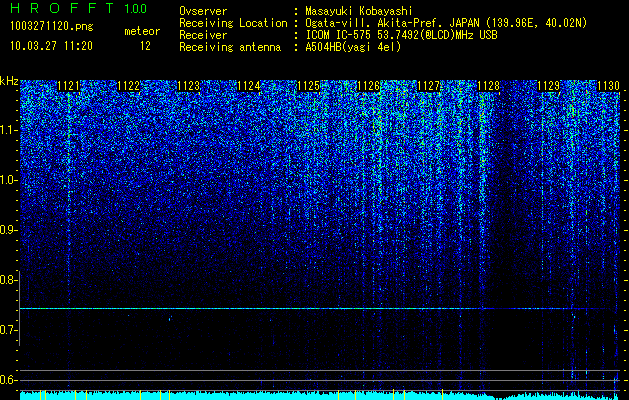Click the kHz axis unit label
This screenshot has width=629, height=400.
click(x=9, y=81)
